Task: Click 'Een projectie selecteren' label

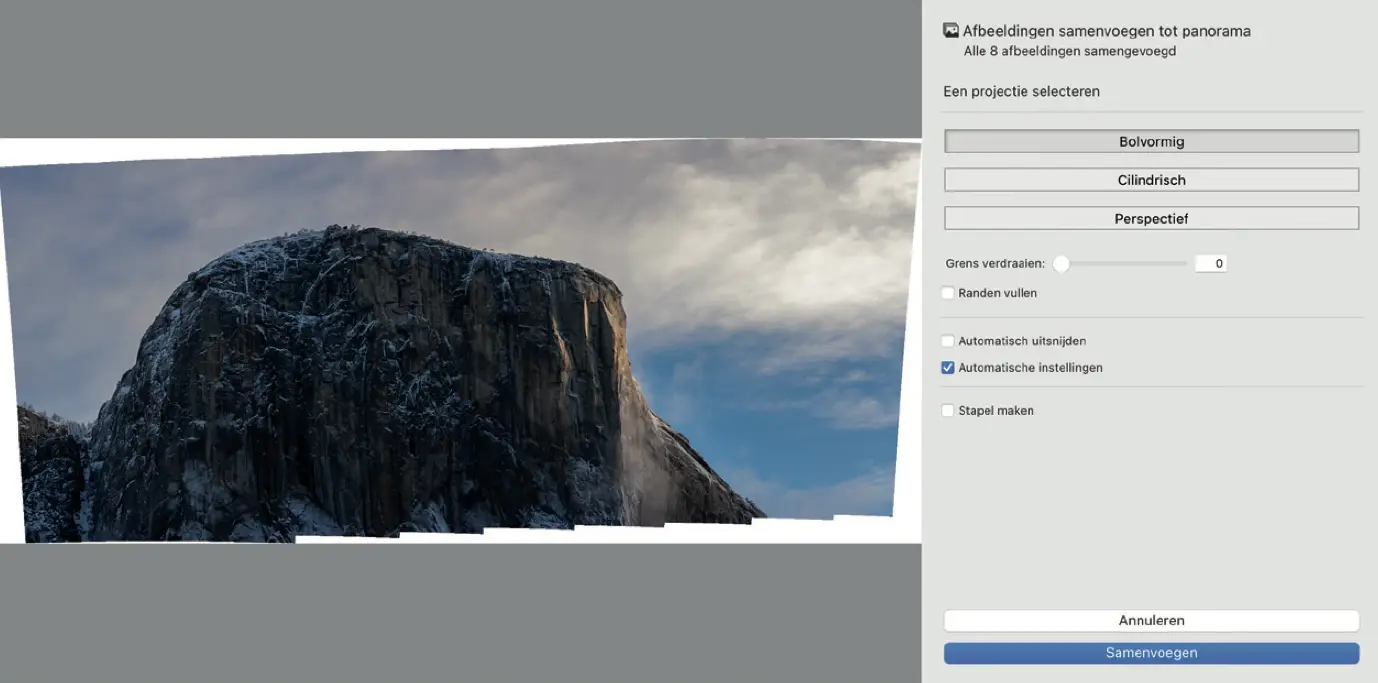Action: pos(1021,91)
